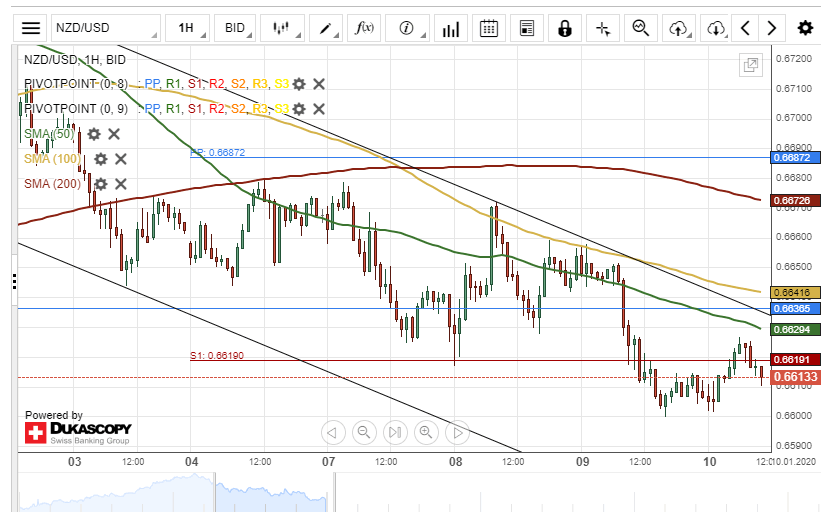Click the navigator right range handle
The height and width of the screenshot is (522, 828).
tap(334, 492)
